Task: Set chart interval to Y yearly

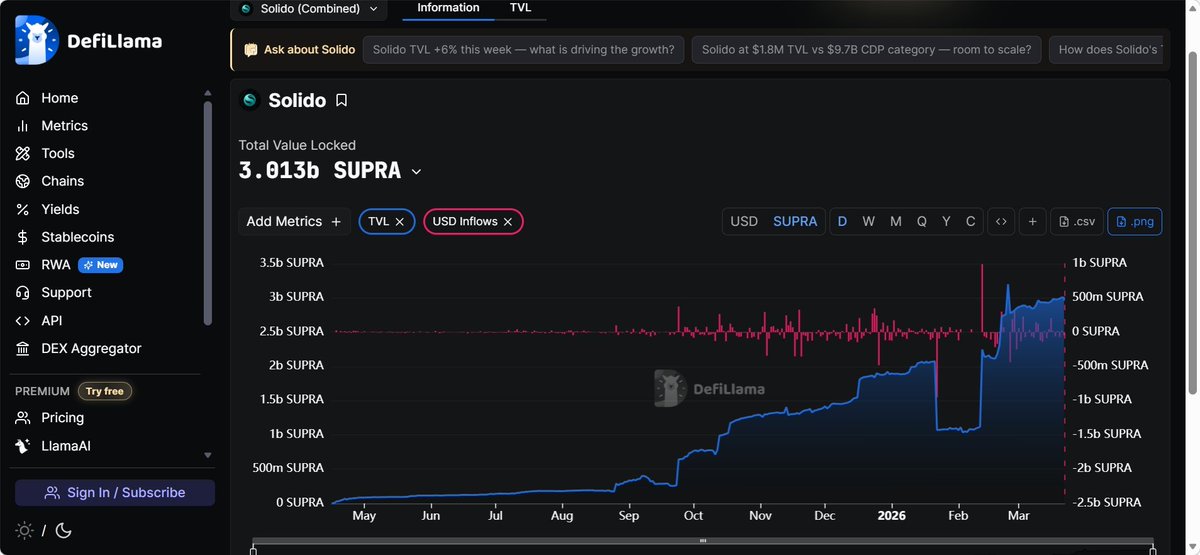Action: [946, 221]
